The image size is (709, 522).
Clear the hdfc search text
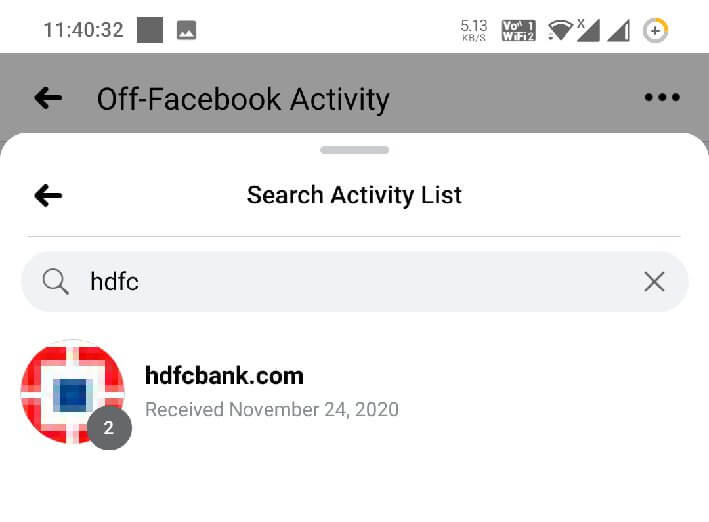654,282
